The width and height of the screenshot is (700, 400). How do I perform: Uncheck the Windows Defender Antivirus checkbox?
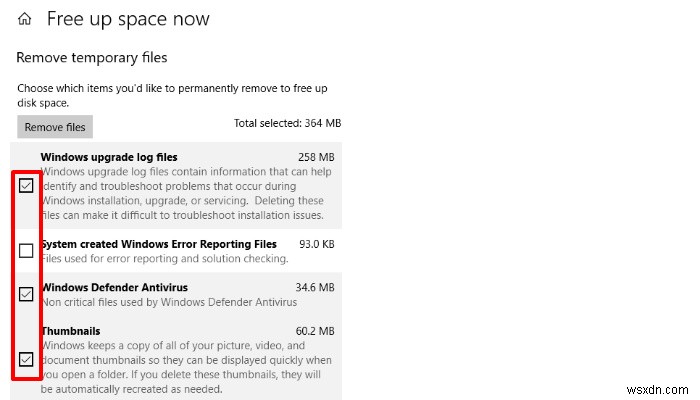[x=26, y=294]
